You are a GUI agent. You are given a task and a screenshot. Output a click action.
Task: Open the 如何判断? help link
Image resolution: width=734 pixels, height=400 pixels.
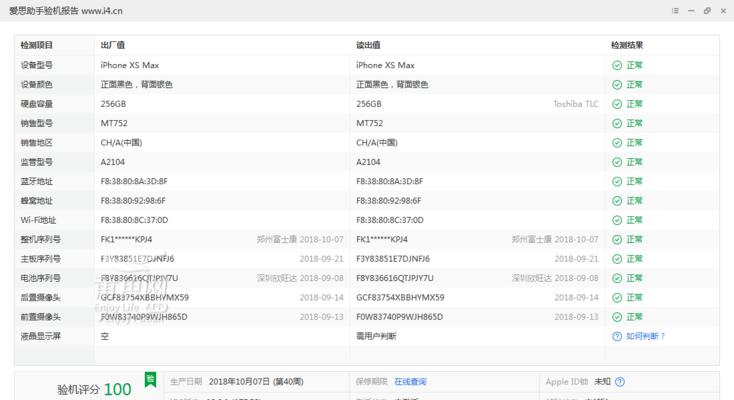click(x=646, y=336)
